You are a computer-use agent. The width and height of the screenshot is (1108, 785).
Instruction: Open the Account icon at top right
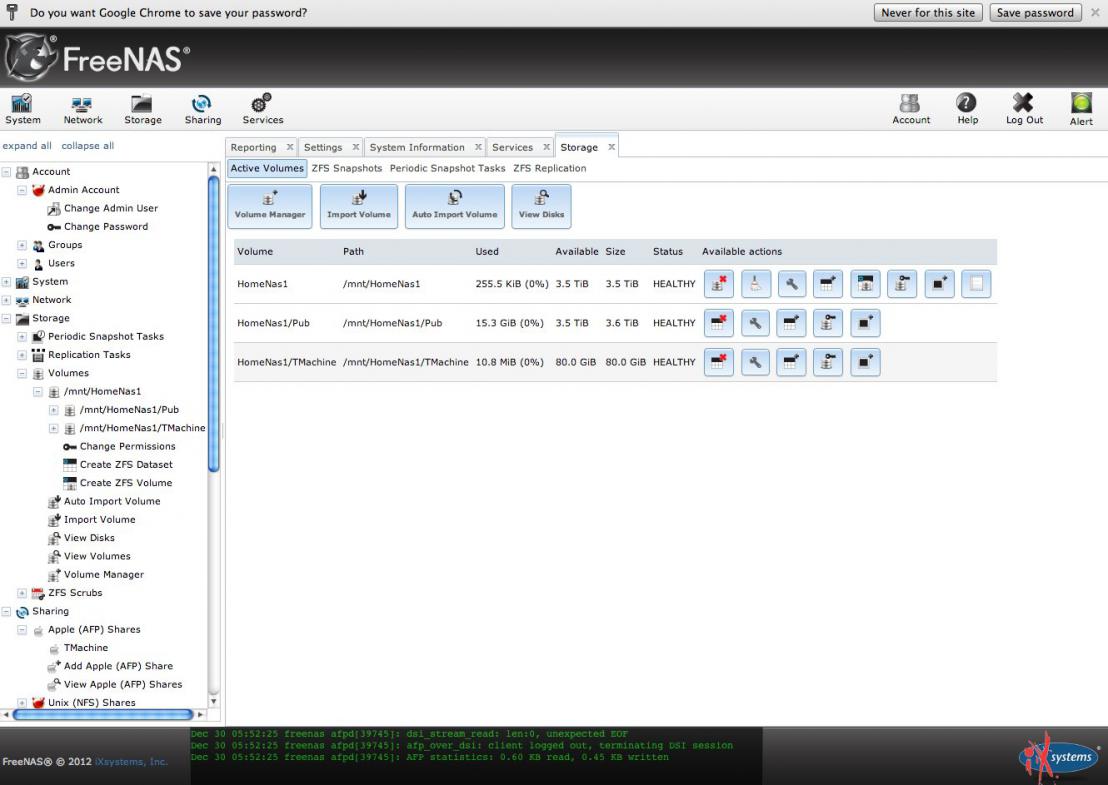pos(911,110)
